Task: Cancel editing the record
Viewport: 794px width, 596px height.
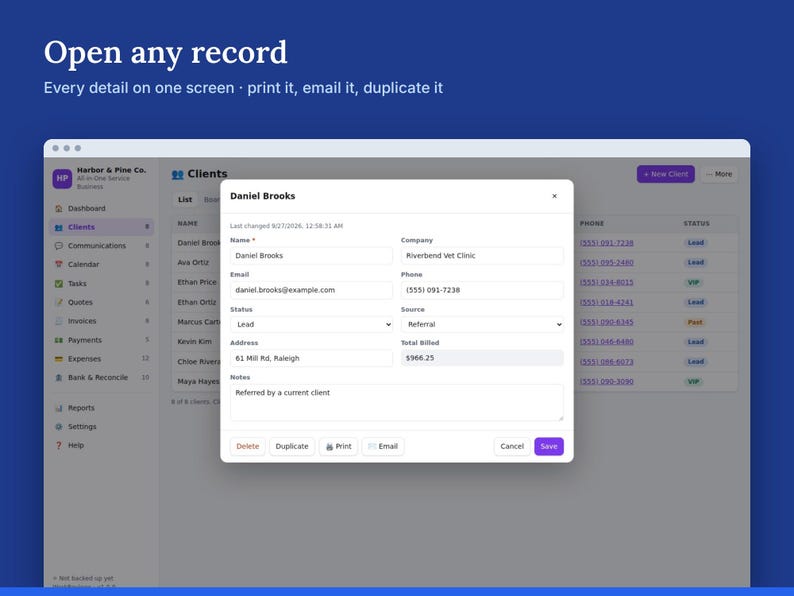Action: (512, 446)
